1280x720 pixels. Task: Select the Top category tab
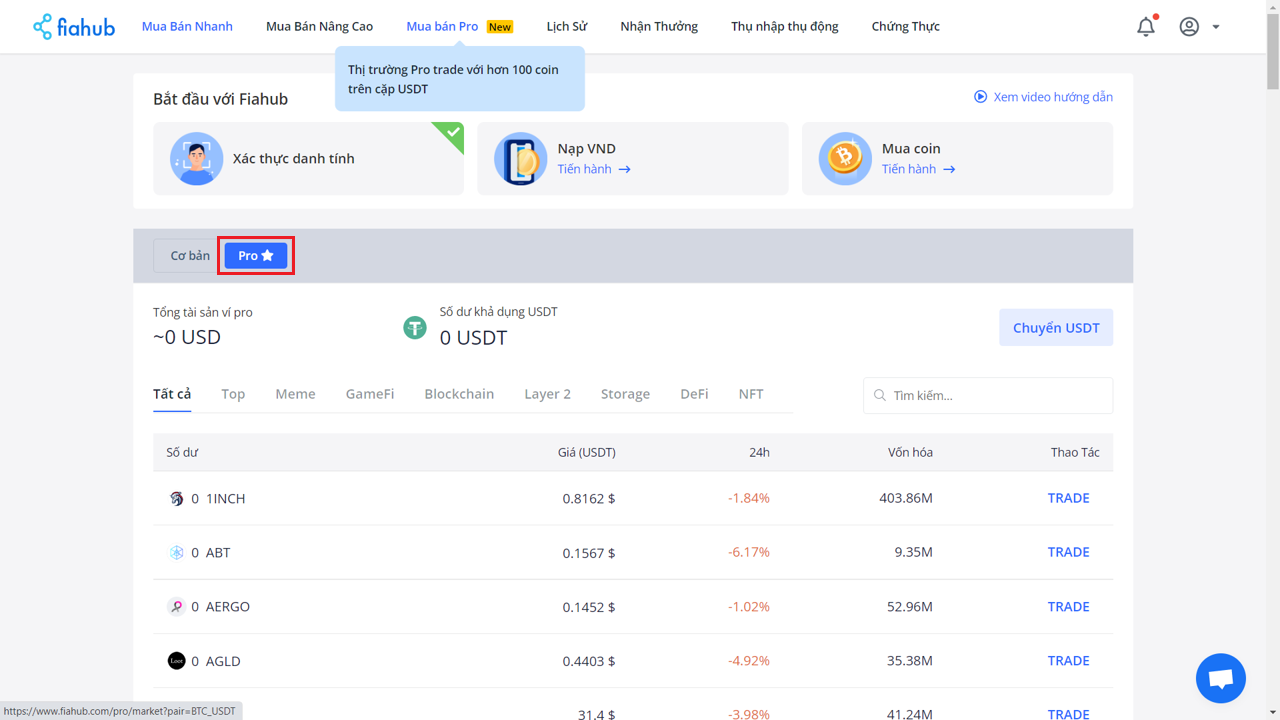[x=233, y=394]
